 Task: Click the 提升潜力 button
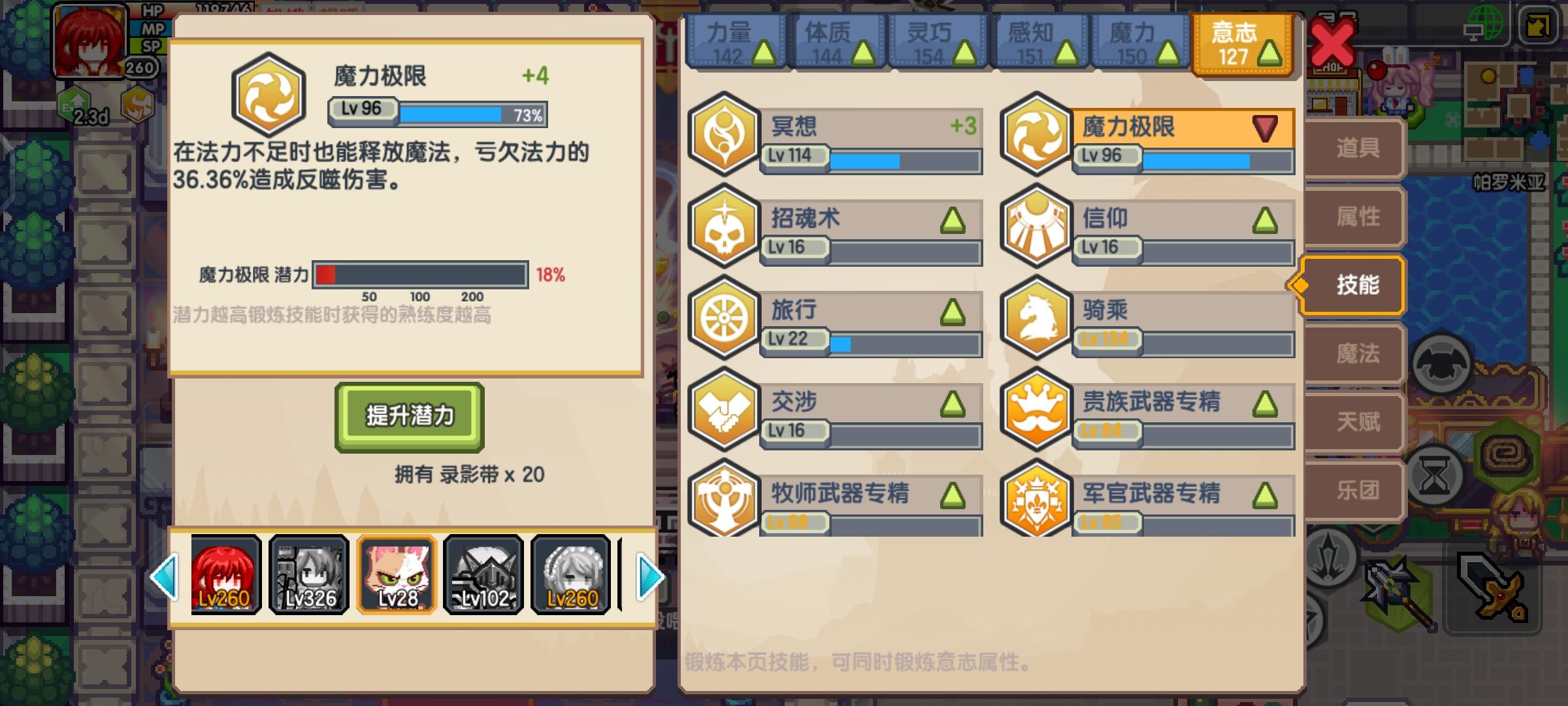(410, 417)
